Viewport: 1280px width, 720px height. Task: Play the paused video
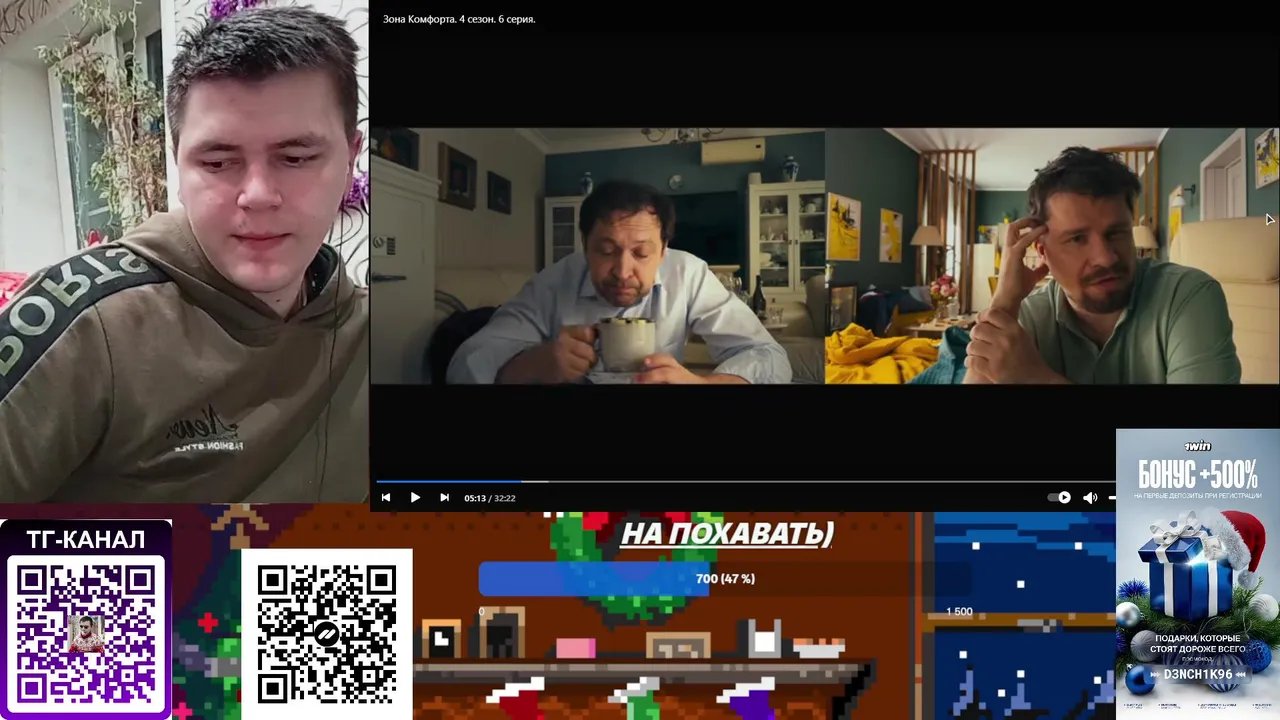tap(415, 497)
